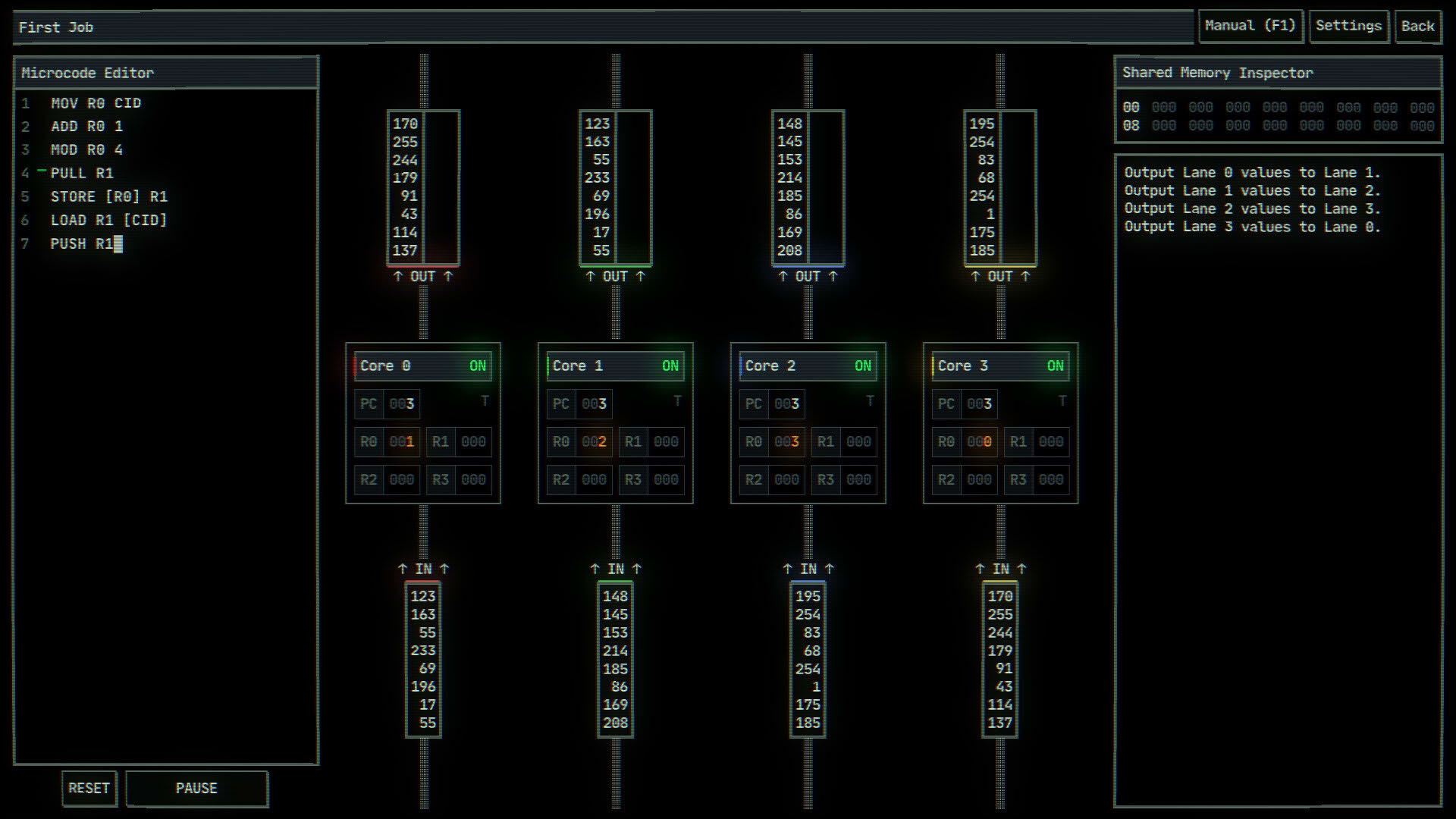Click line 5 STORE [R0] R1
This screenshot has height=819, width=1456.
(x=109, y=197)
